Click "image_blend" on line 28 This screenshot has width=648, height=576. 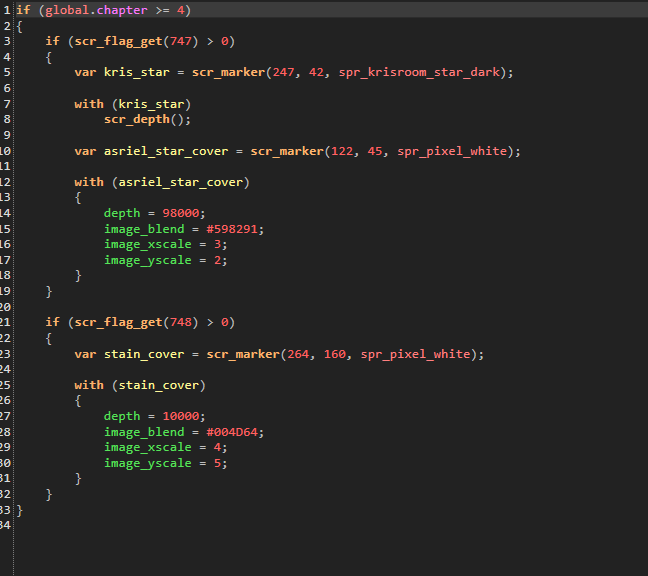(x=144, y=432)
